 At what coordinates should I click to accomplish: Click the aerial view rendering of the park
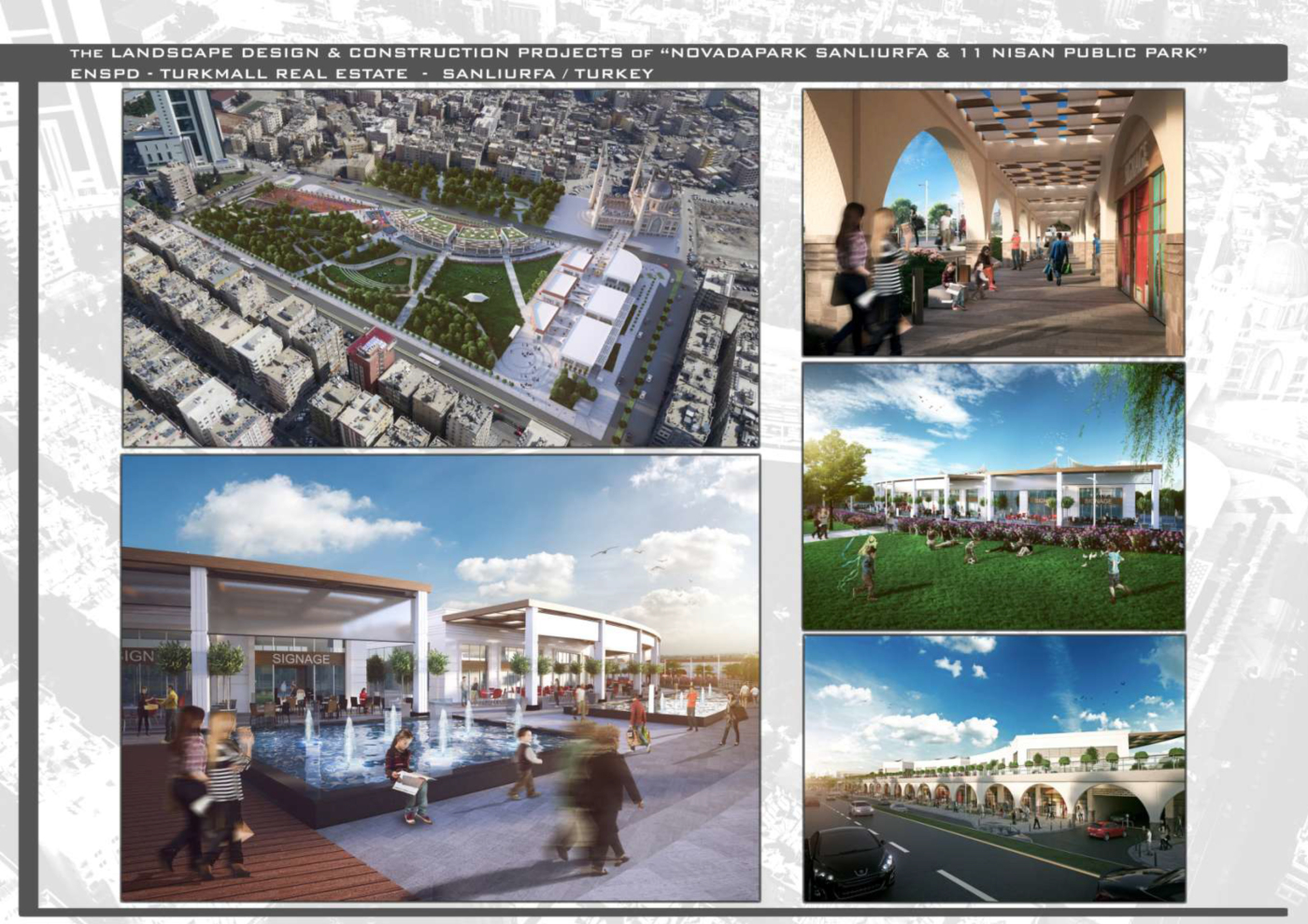(440, 268)
